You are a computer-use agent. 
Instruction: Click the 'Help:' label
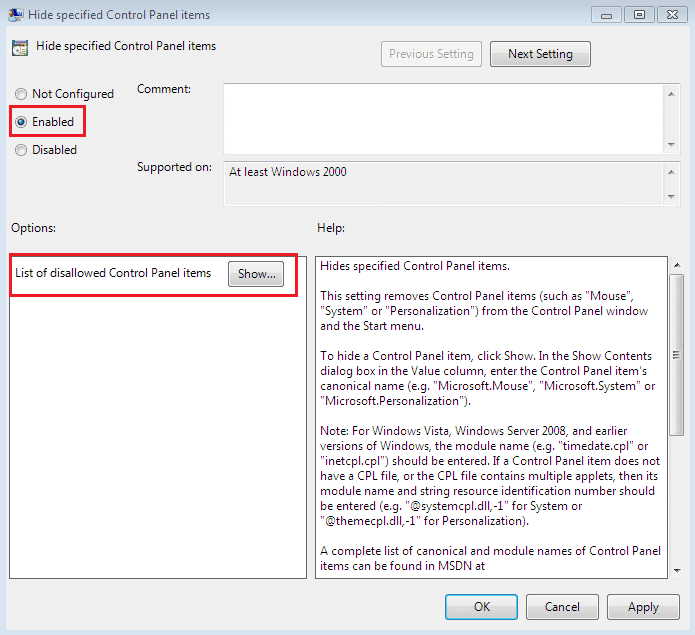331,228
